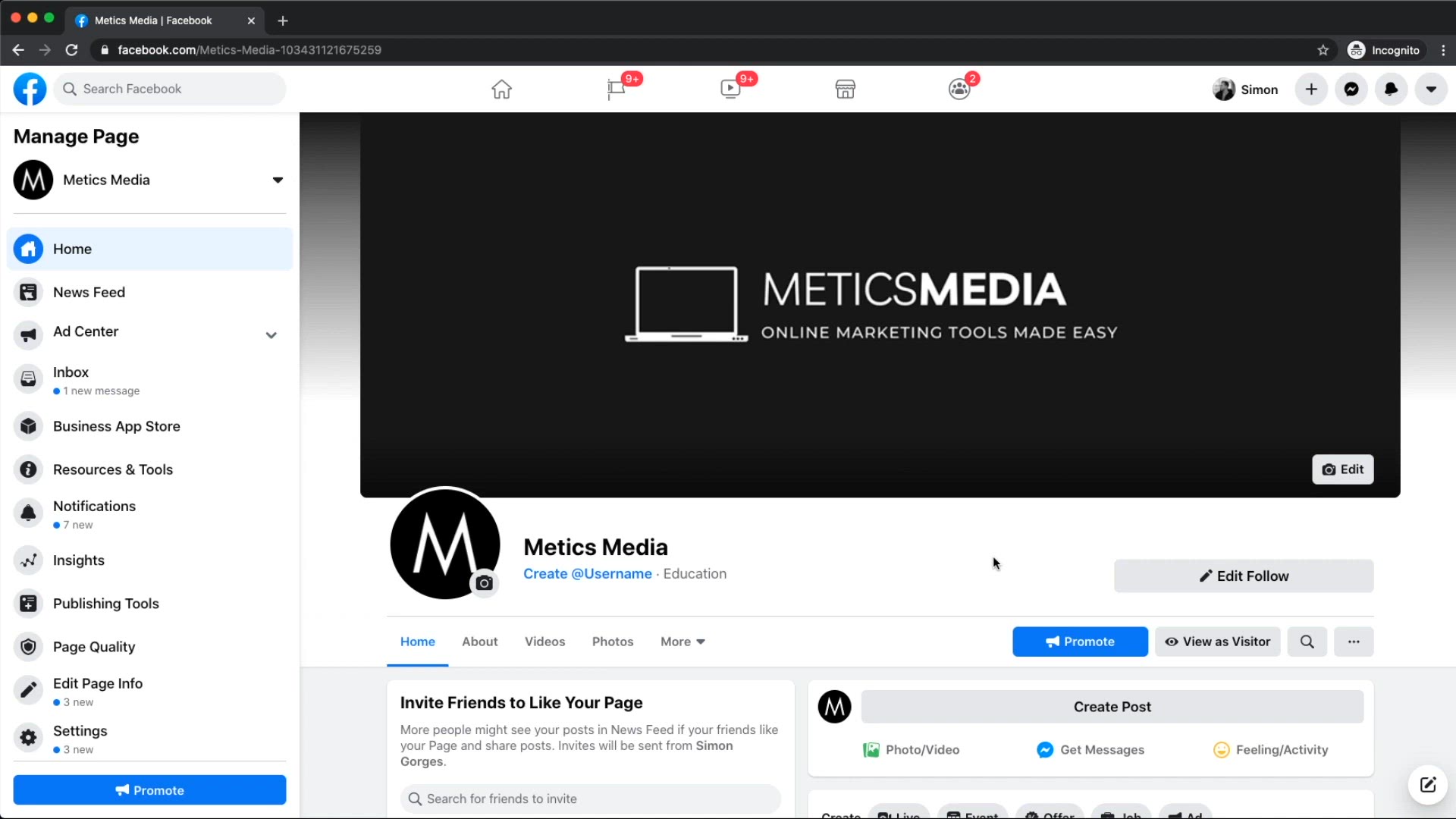Open the Messenger icon

(x=1351, y=89)
